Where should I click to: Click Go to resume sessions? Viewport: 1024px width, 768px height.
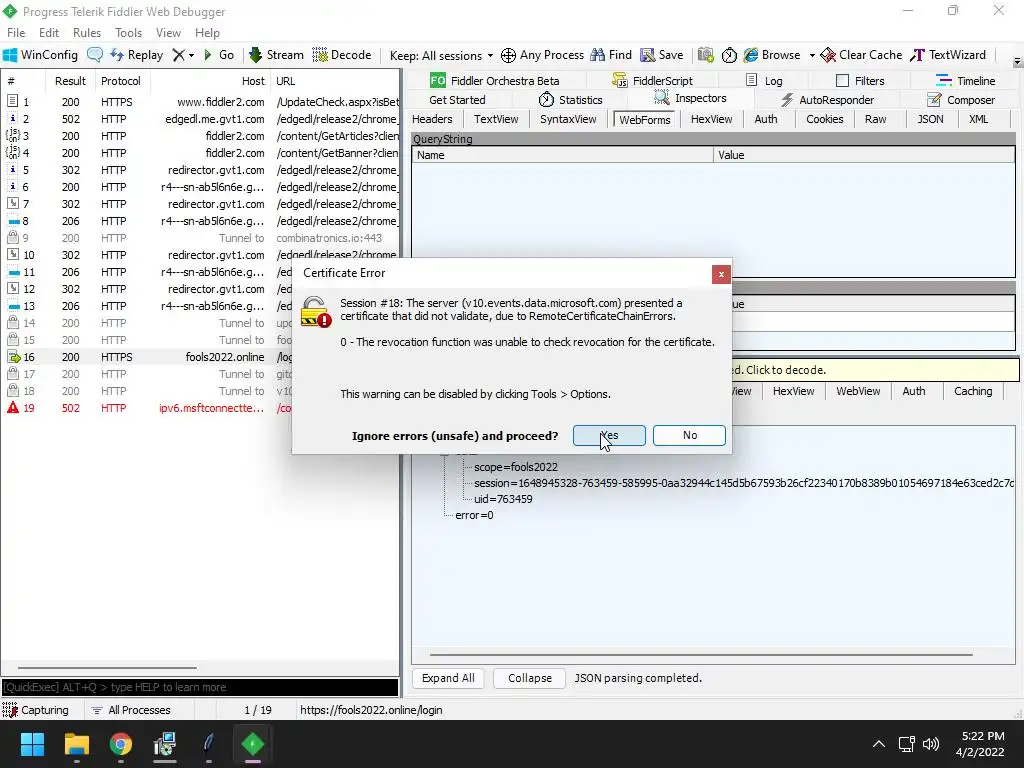219,55
